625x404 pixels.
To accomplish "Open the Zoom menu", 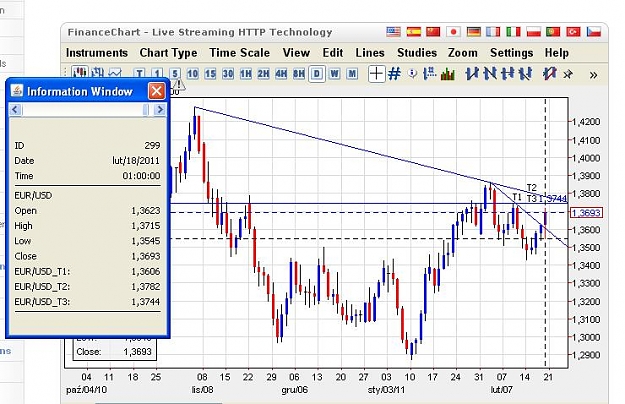I will pyautogui.click(x=462, y=53).
